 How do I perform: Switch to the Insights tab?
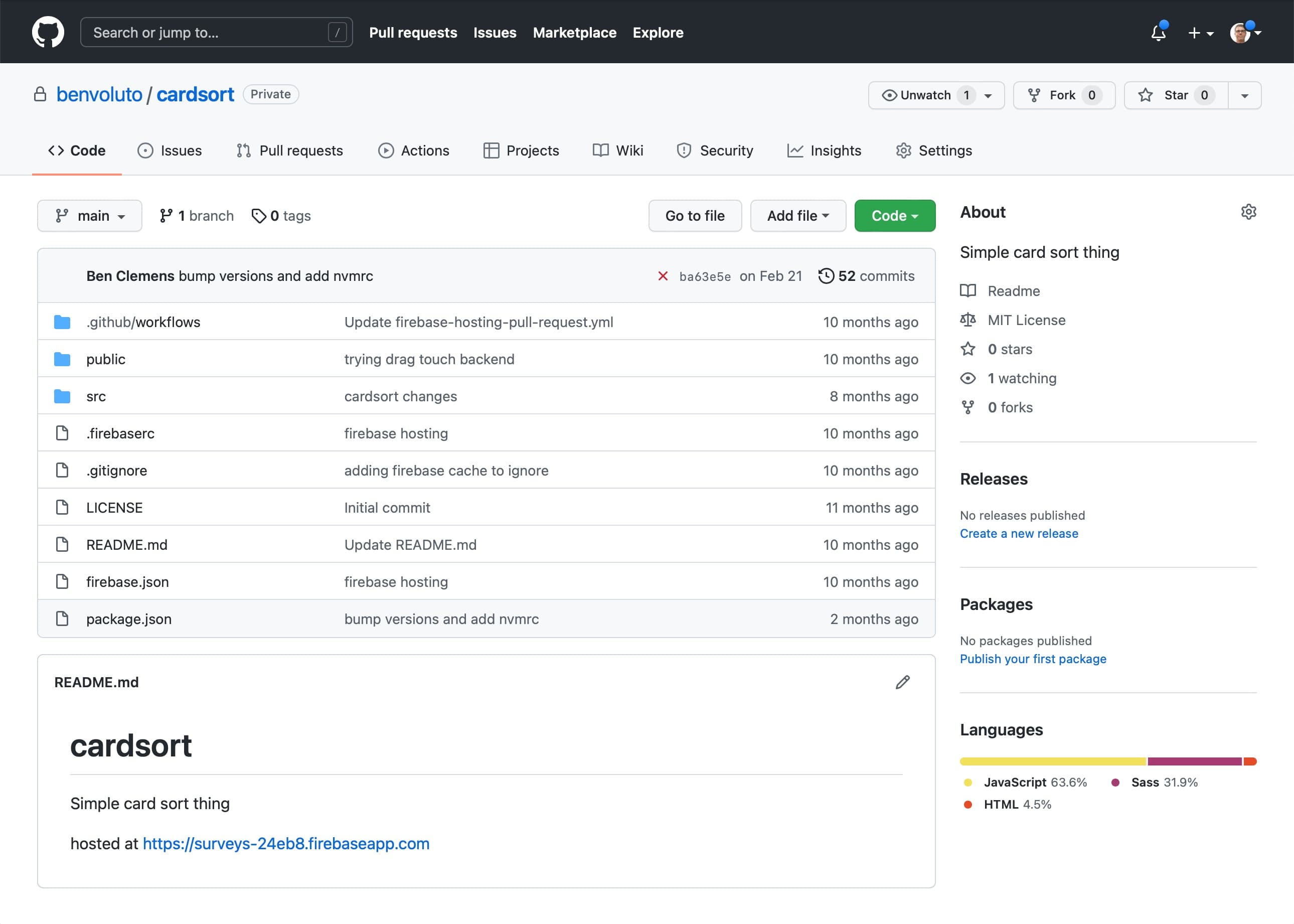824,150
